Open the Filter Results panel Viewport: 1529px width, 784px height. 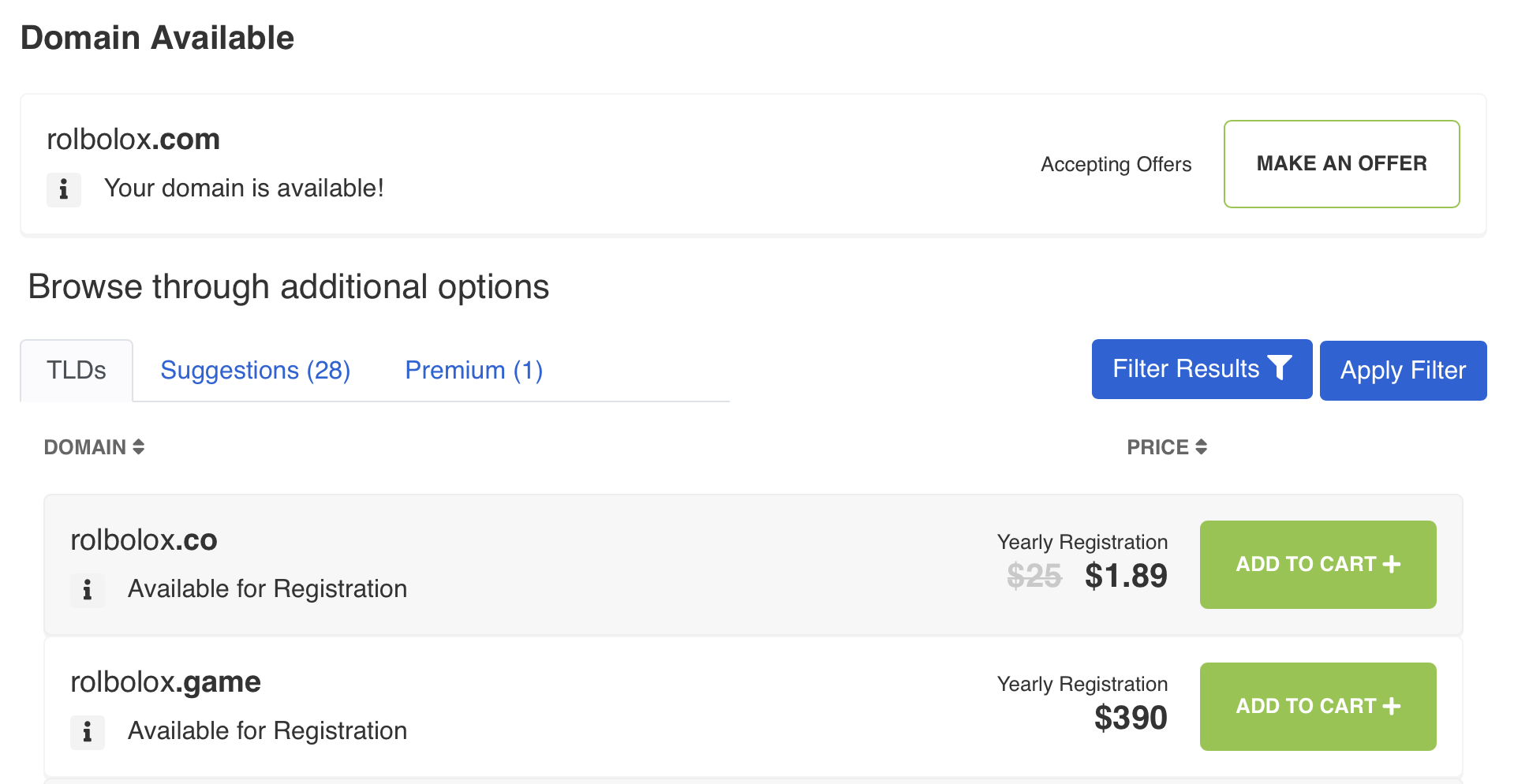pyautogui.click(x=1202, y=369)
